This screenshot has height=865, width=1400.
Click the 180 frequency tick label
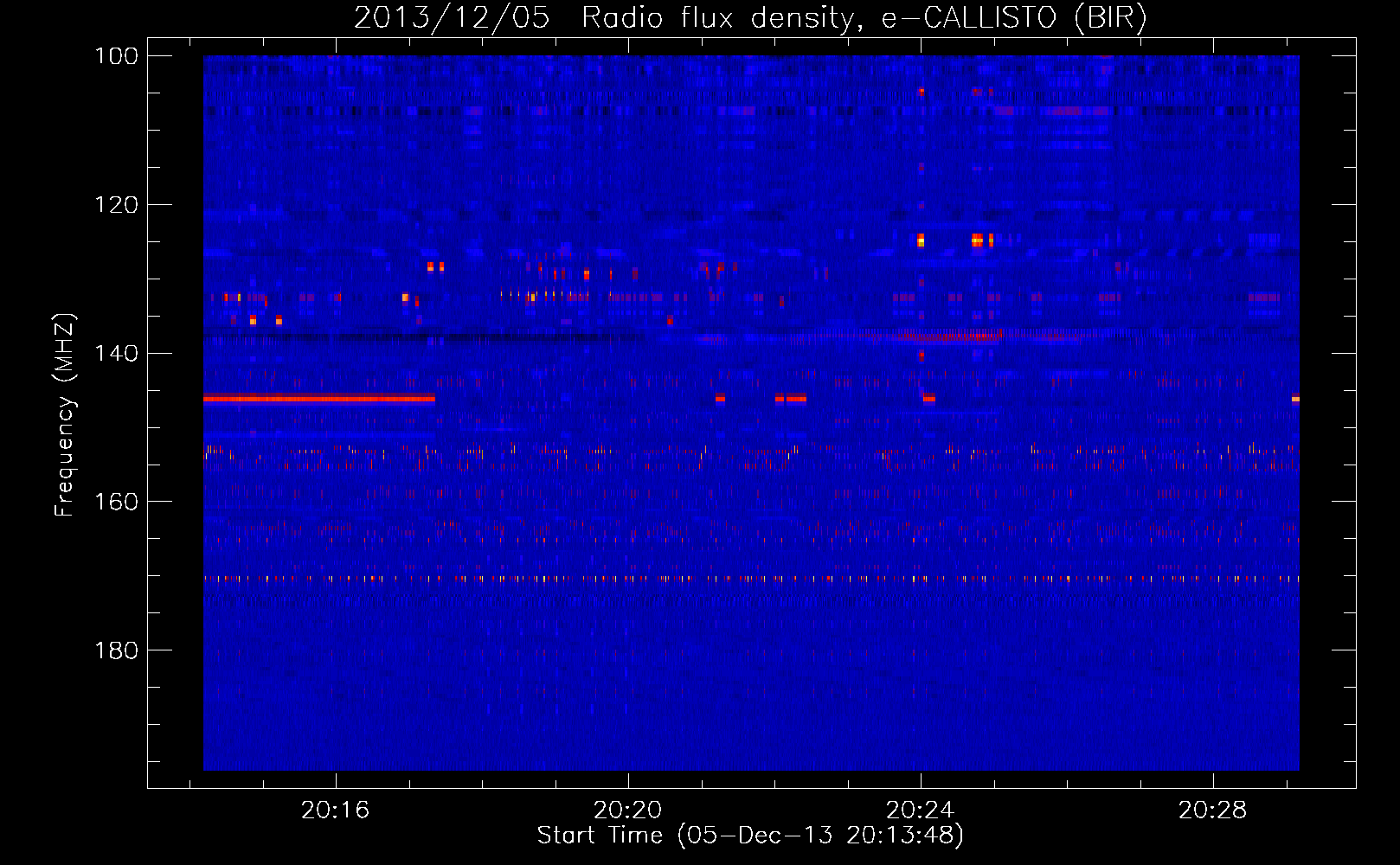[x=116, y=650]
